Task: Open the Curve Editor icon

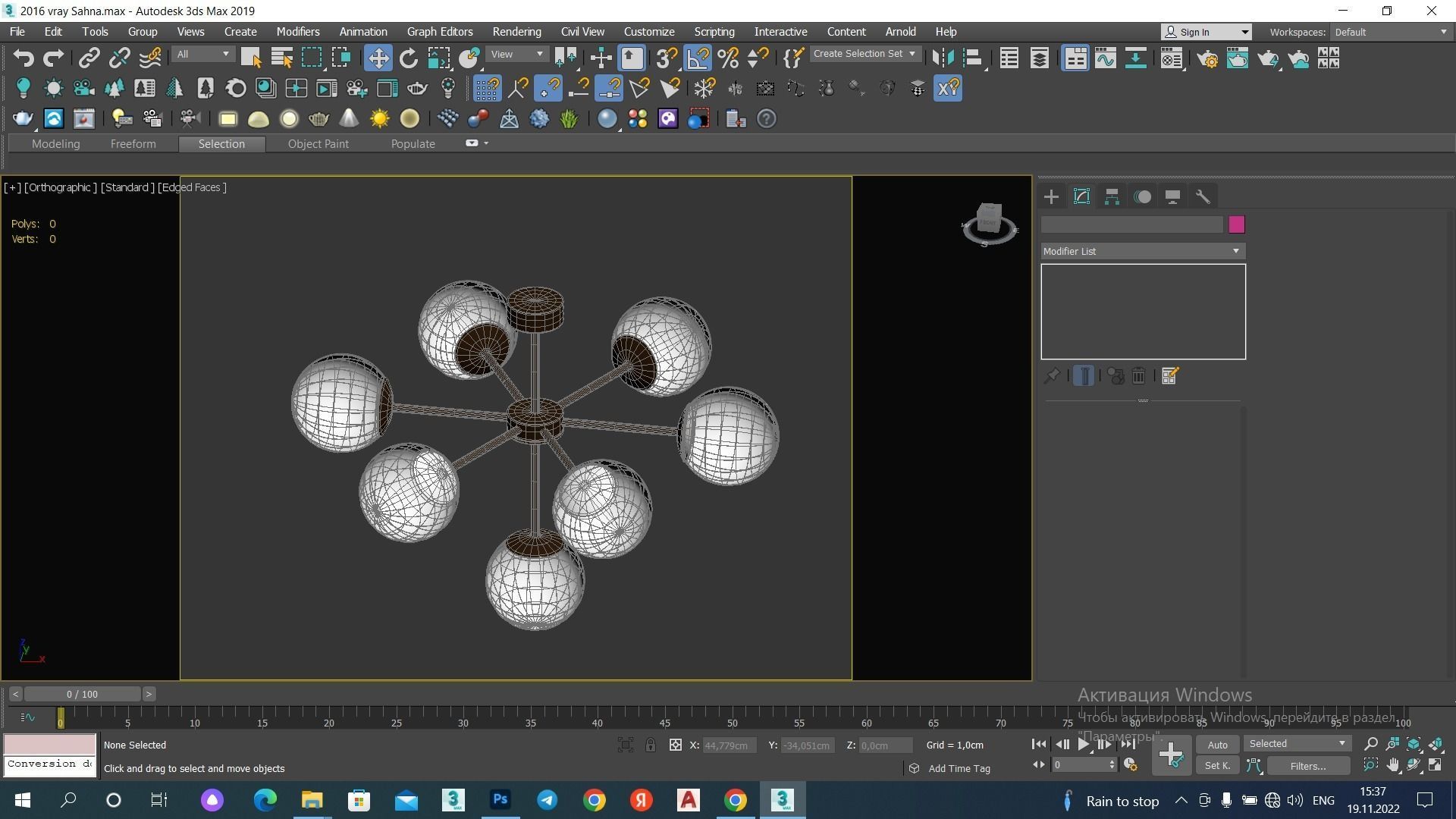Action: pos(1106,58)
